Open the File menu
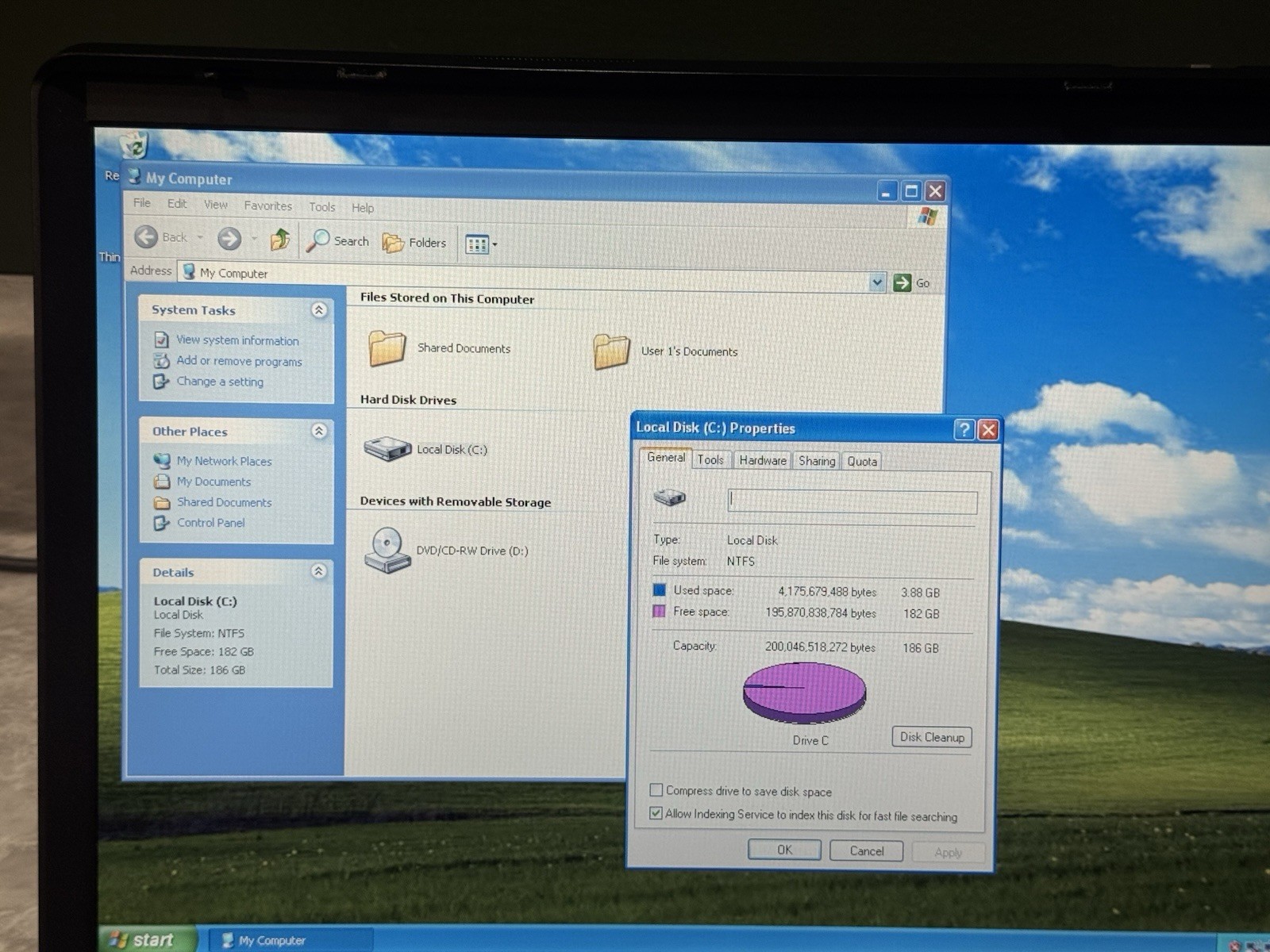The width and height of the screenshot is (1270, 952). (142, 203)
